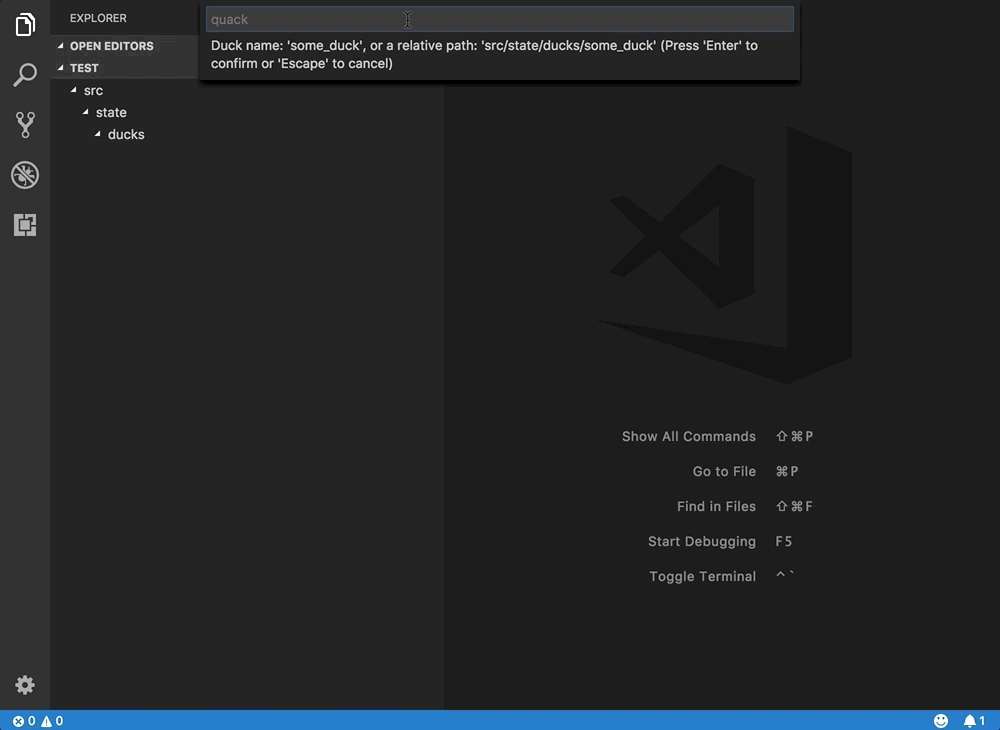This screenshot has height=730, width=1000.
Task: Click the Duck name prompt description
Action: [484, 54]
